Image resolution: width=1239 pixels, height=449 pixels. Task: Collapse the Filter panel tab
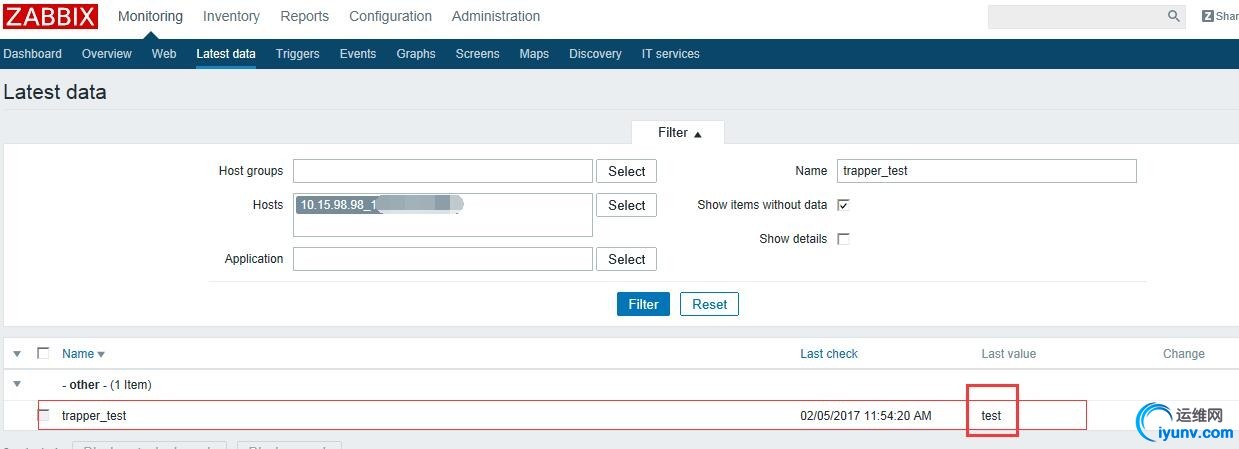pos(678,133)
